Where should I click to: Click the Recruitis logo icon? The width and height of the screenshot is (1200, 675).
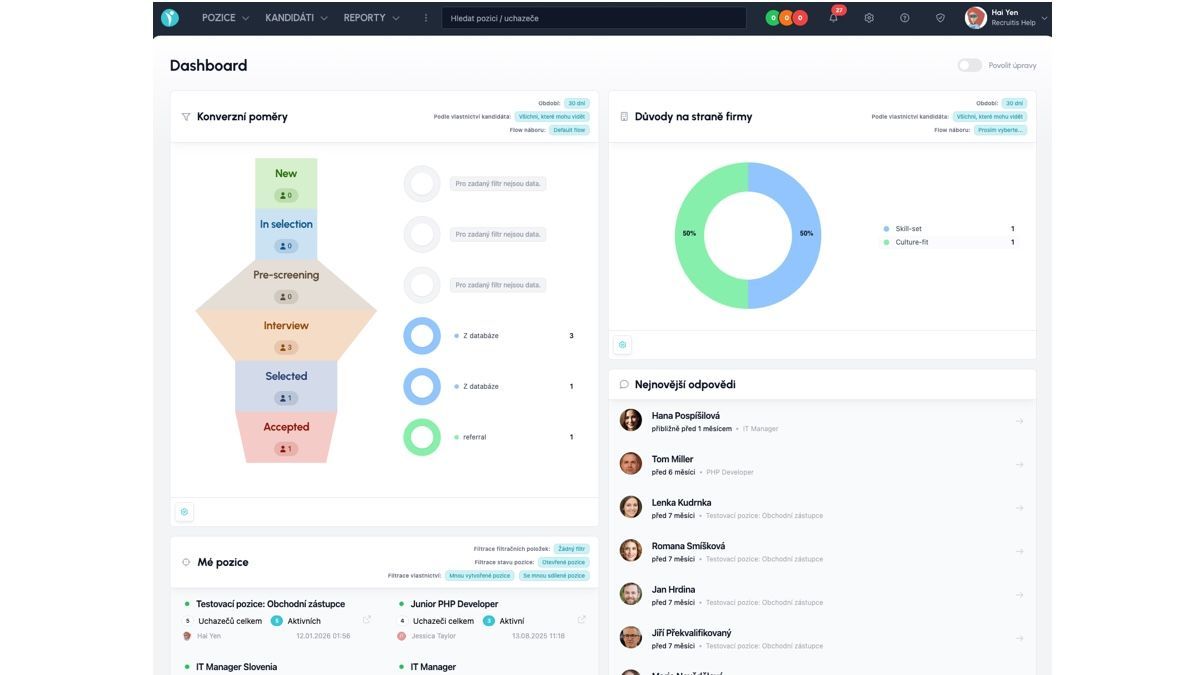click(170, 18)
